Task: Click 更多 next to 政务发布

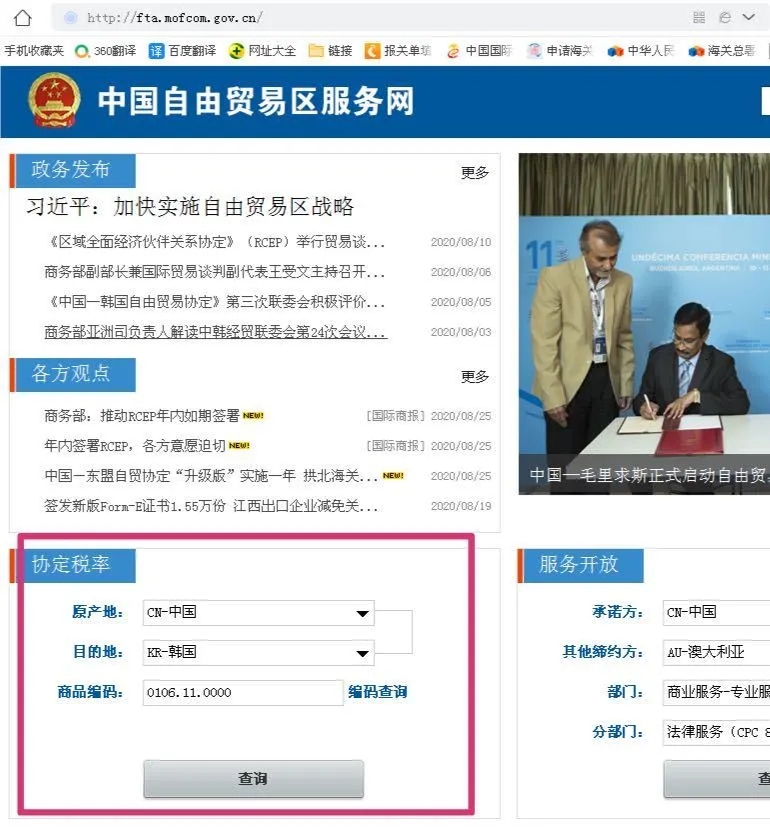Action: pyautogui.click(x=475, y=173)
